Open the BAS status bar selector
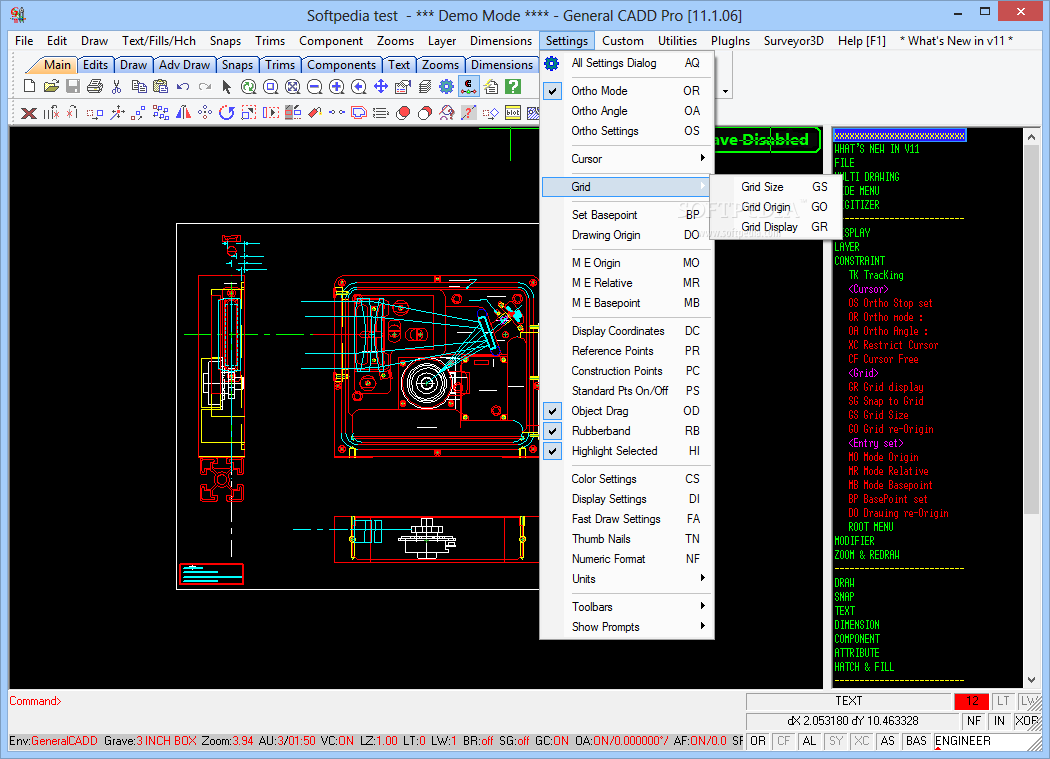The width and height of the screenshot is (1050, 759). point(916,741)
